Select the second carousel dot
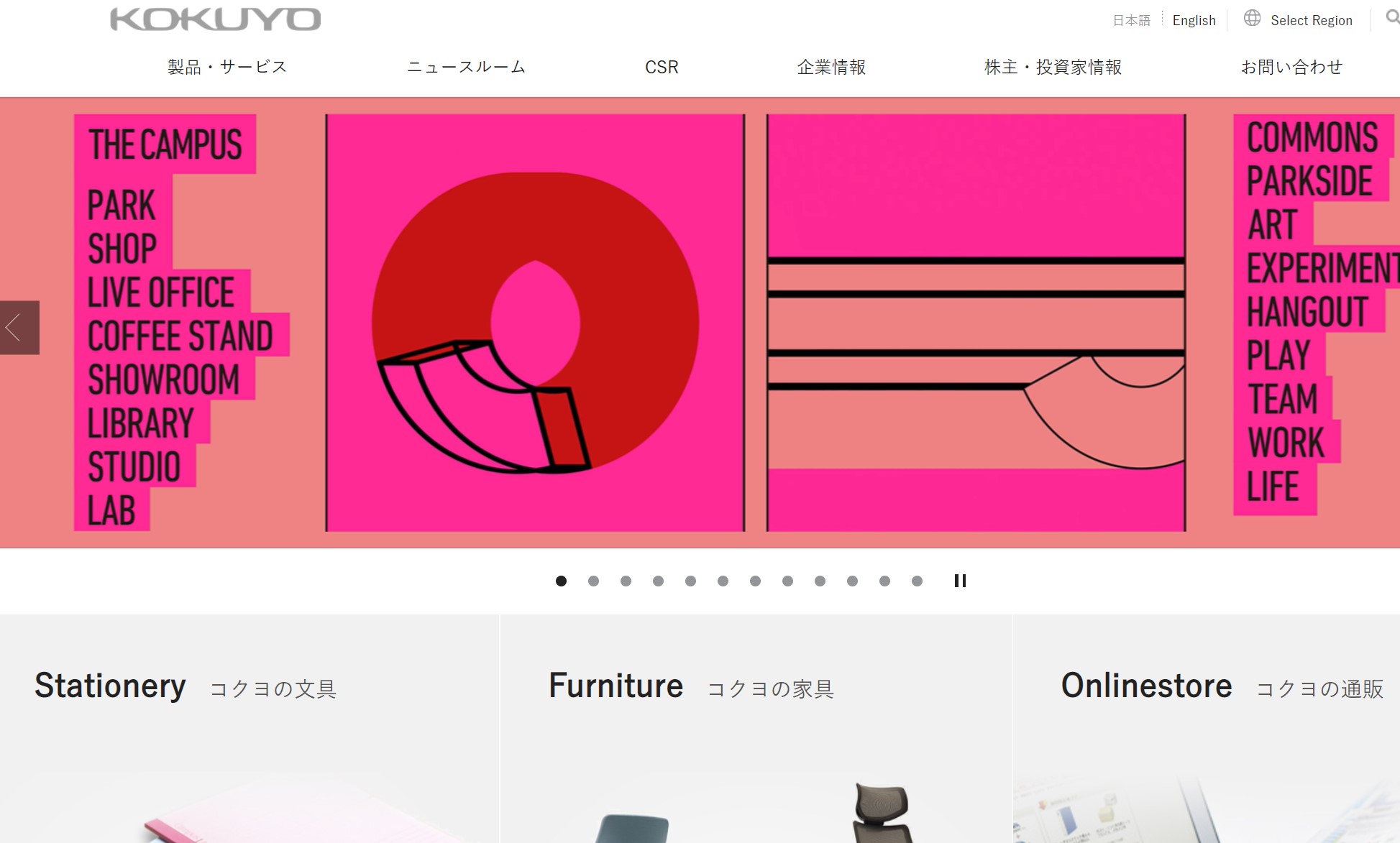Viewport: 1400px width, 843px height. (593, 581)
